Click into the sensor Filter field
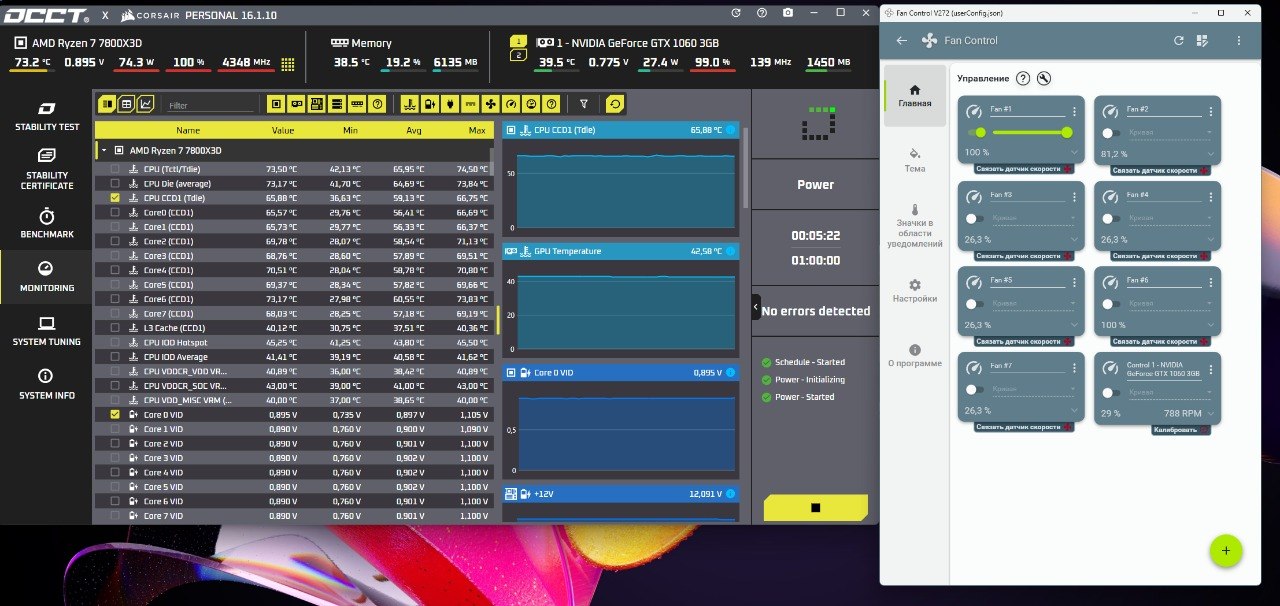 tap(210, 105)
